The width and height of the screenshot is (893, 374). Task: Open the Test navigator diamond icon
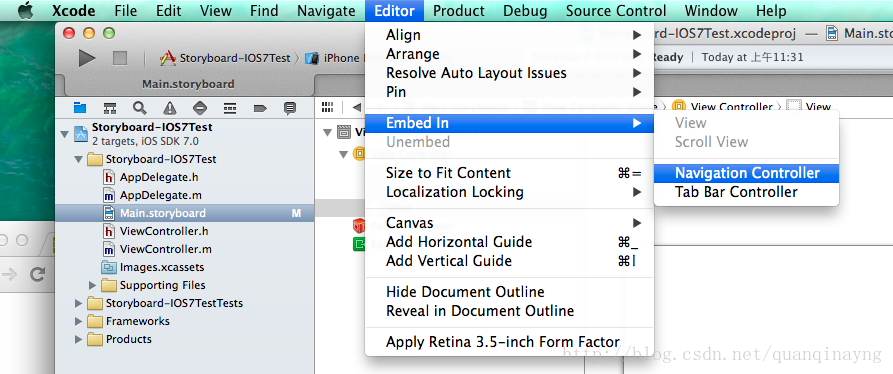pyautogui.click(x=200, y=108)
